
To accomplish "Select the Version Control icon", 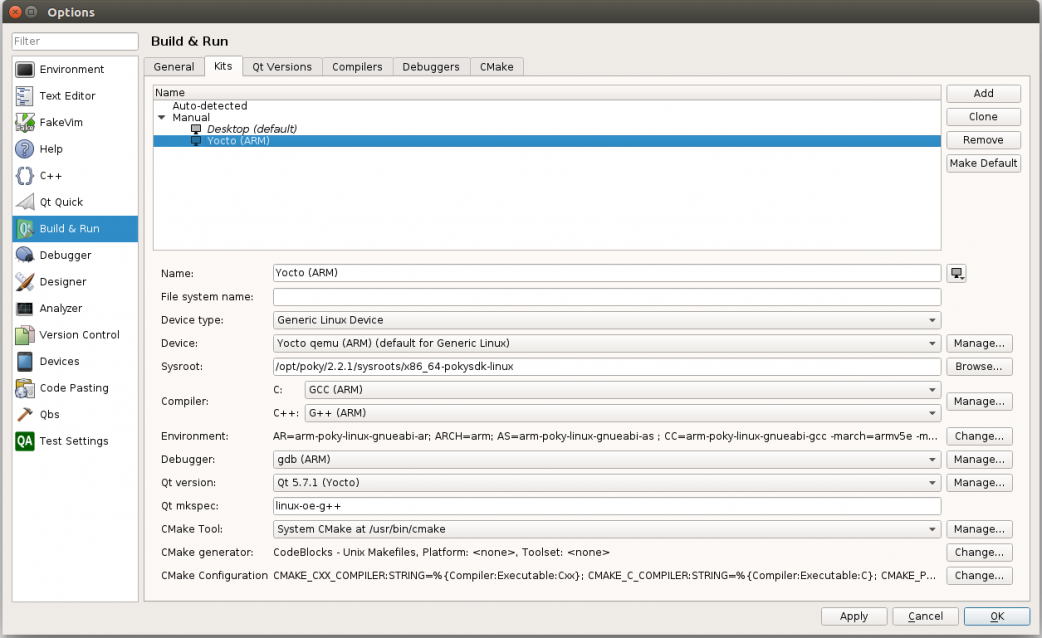I will click(x=25, y=335).
